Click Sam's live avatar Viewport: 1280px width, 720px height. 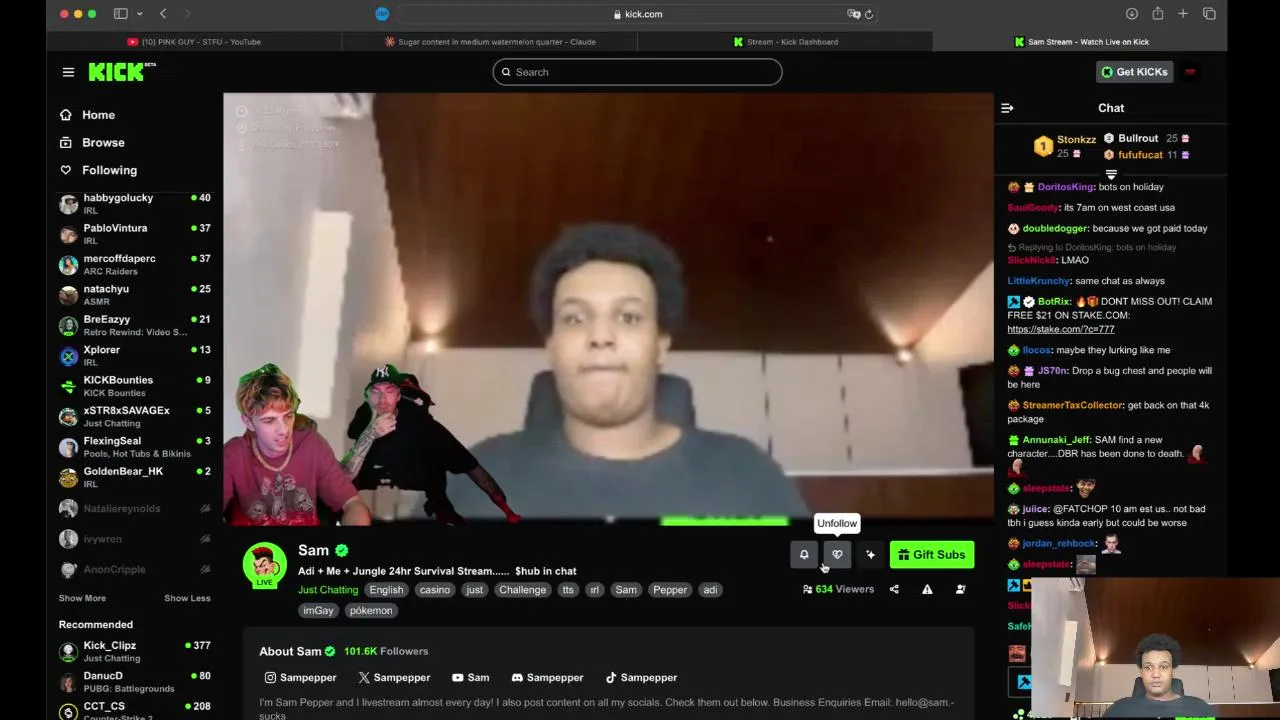(264, 565)
